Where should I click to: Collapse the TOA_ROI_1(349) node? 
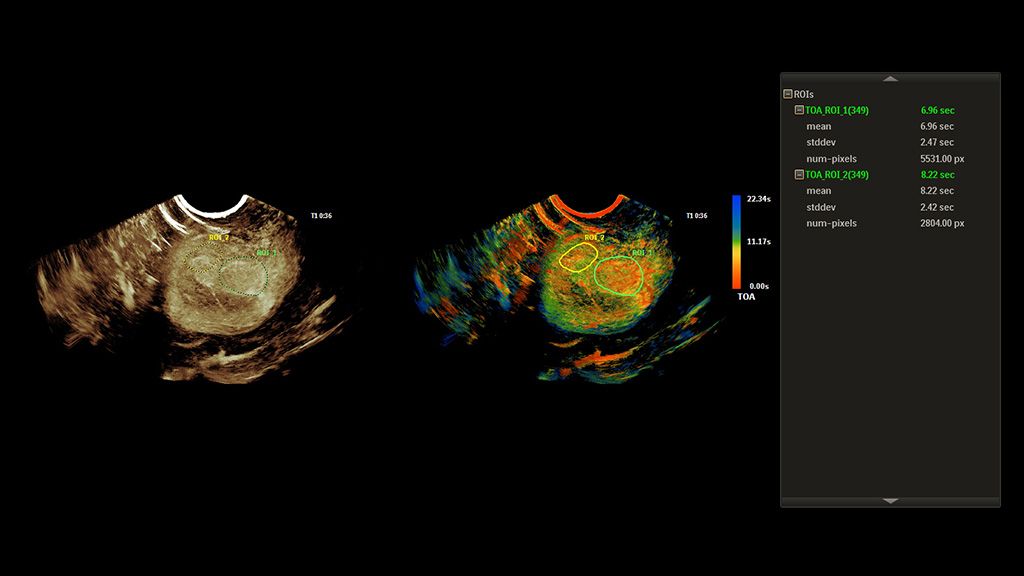pos(799,110)
